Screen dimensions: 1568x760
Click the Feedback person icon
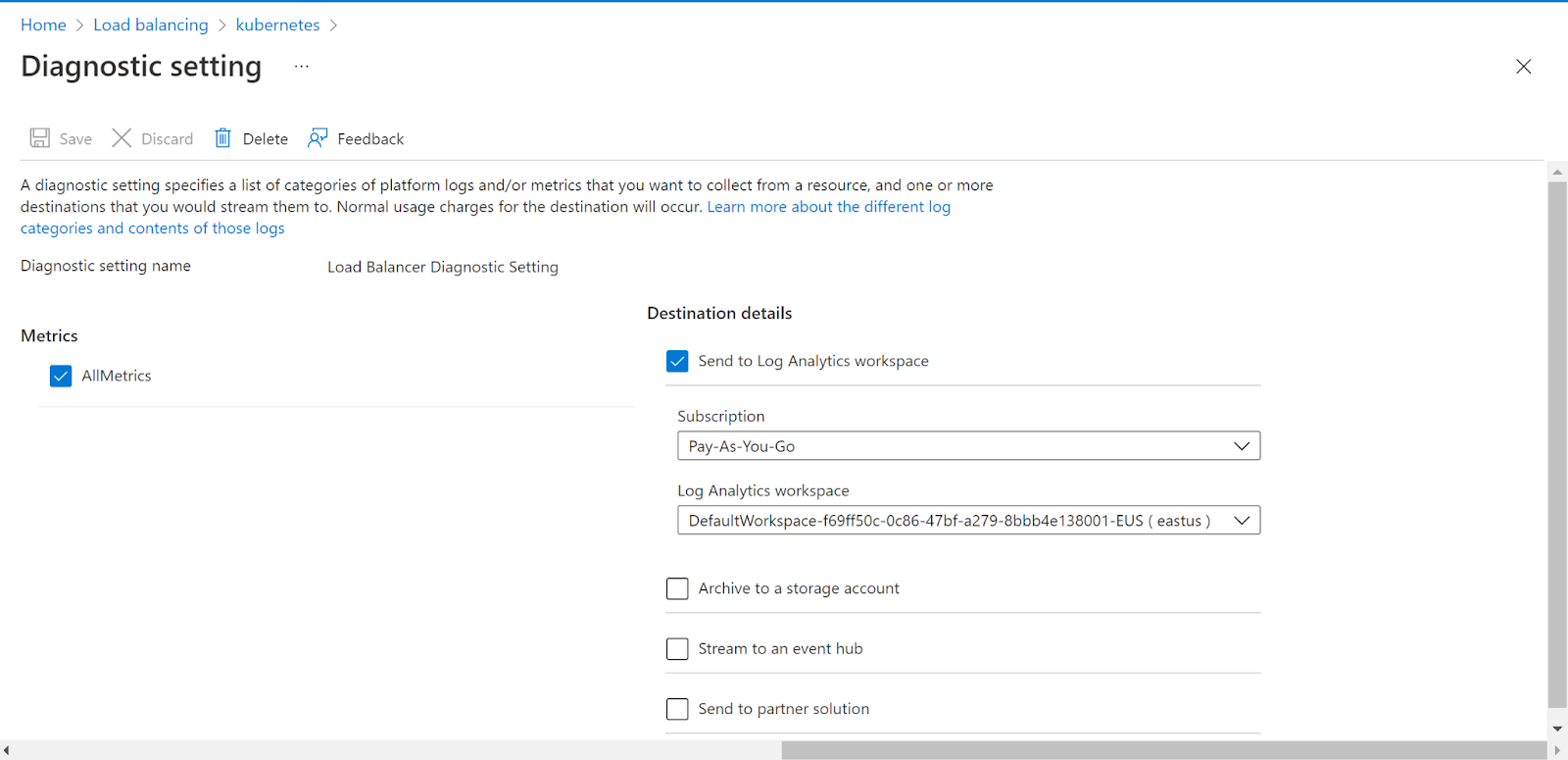tap(318, 138)
